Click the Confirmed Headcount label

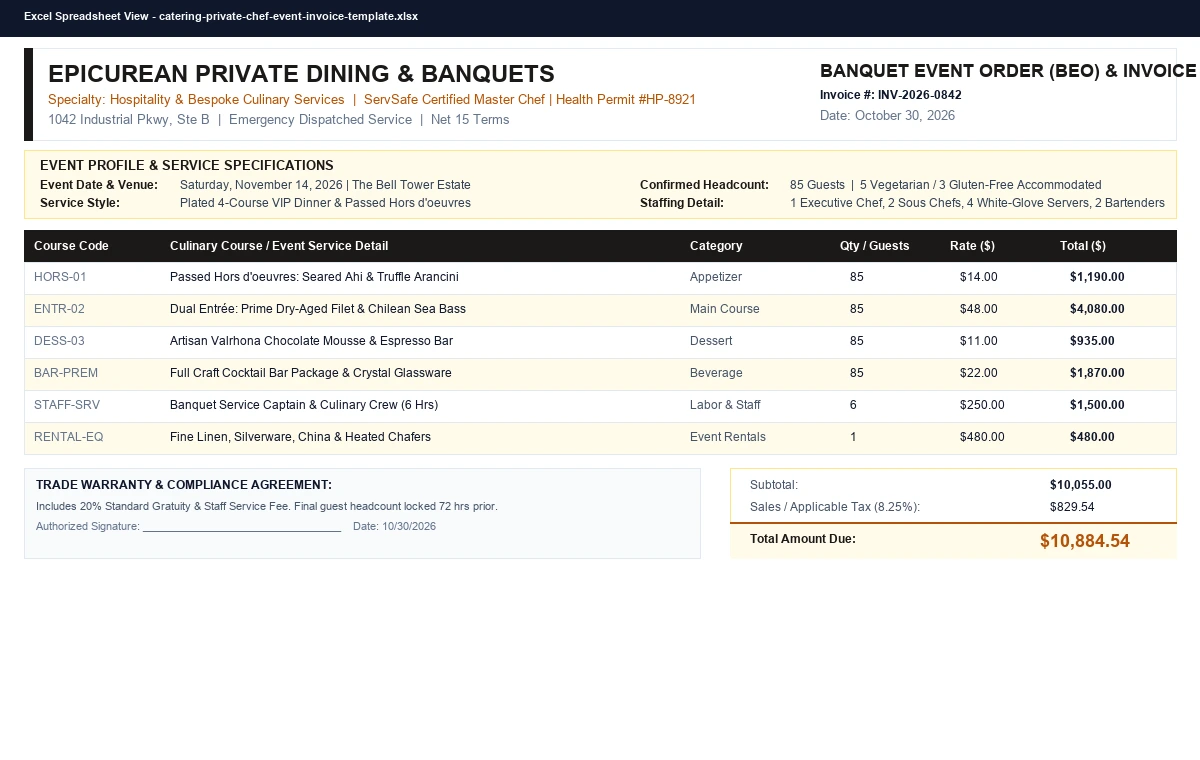pyautogui.click(x=704, y=185)
